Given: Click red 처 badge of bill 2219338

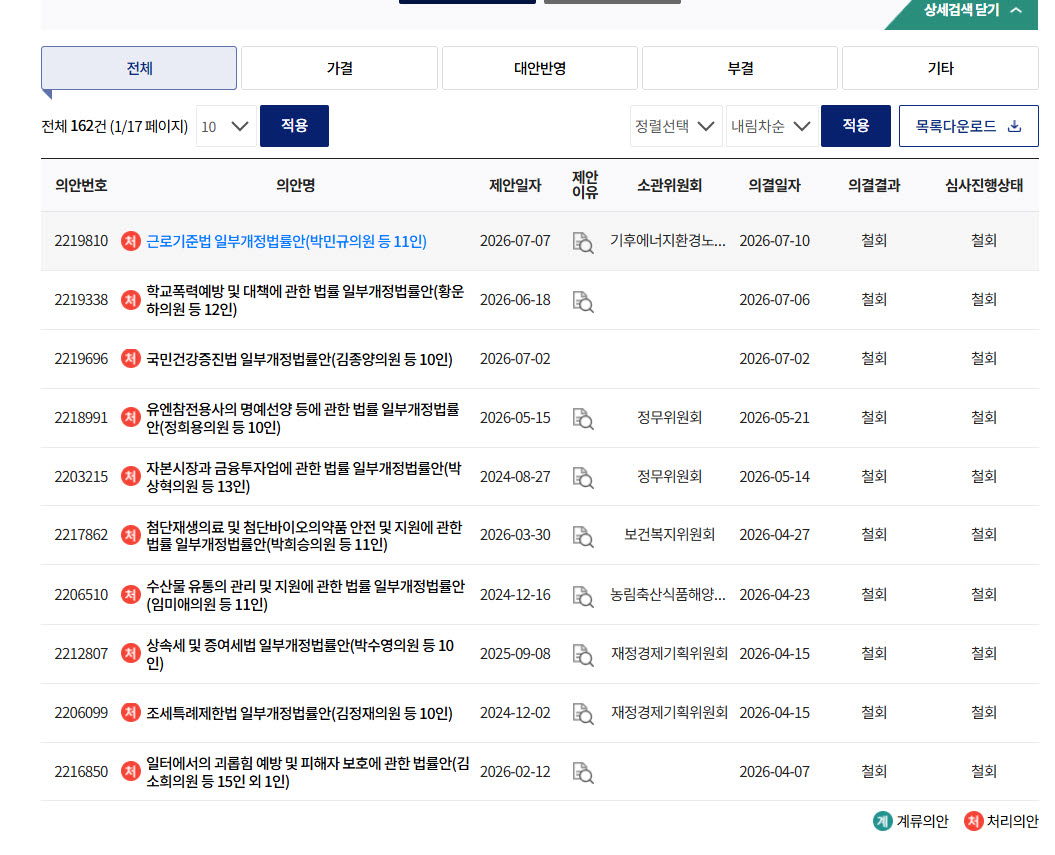Looking at the screenshot, I should point(131,299).
